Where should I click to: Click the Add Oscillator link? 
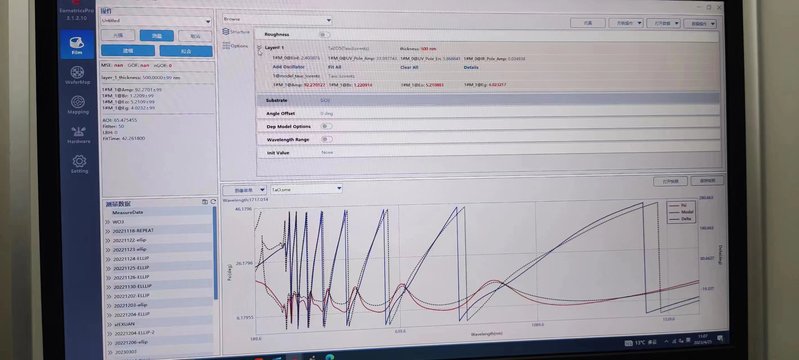pos(288,67)
